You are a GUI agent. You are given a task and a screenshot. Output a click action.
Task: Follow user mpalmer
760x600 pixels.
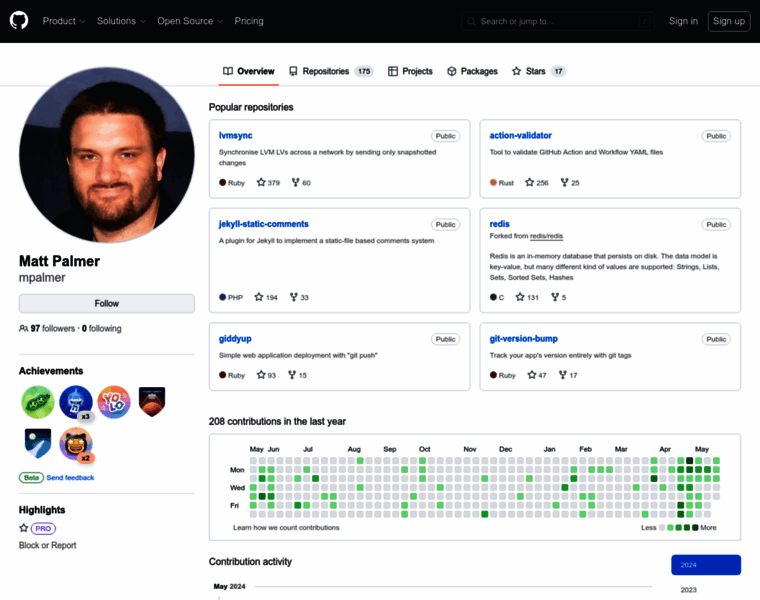[107, 303]
